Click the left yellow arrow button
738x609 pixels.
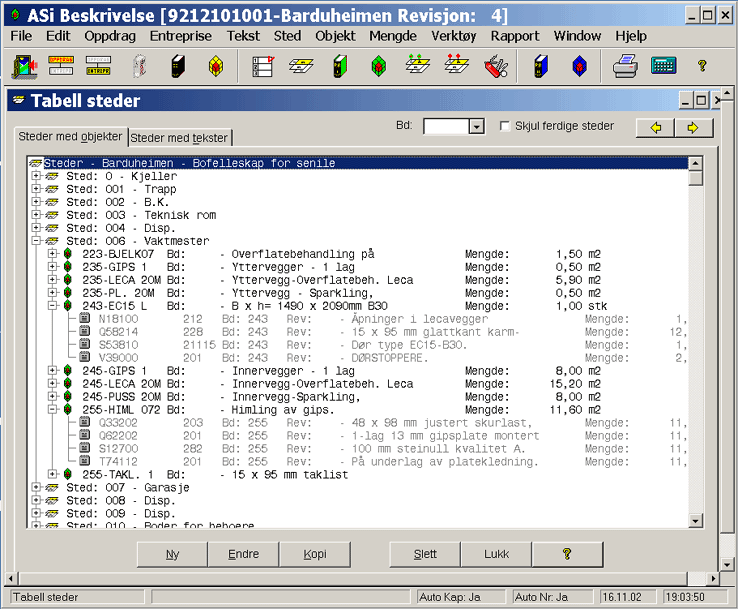coord(656,128)
